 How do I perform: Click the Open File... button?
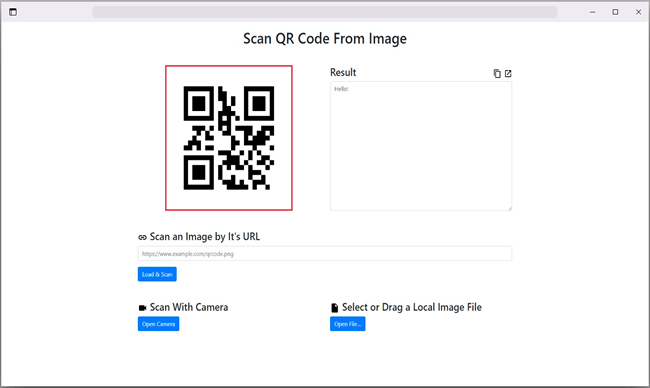tap(347, 324)
